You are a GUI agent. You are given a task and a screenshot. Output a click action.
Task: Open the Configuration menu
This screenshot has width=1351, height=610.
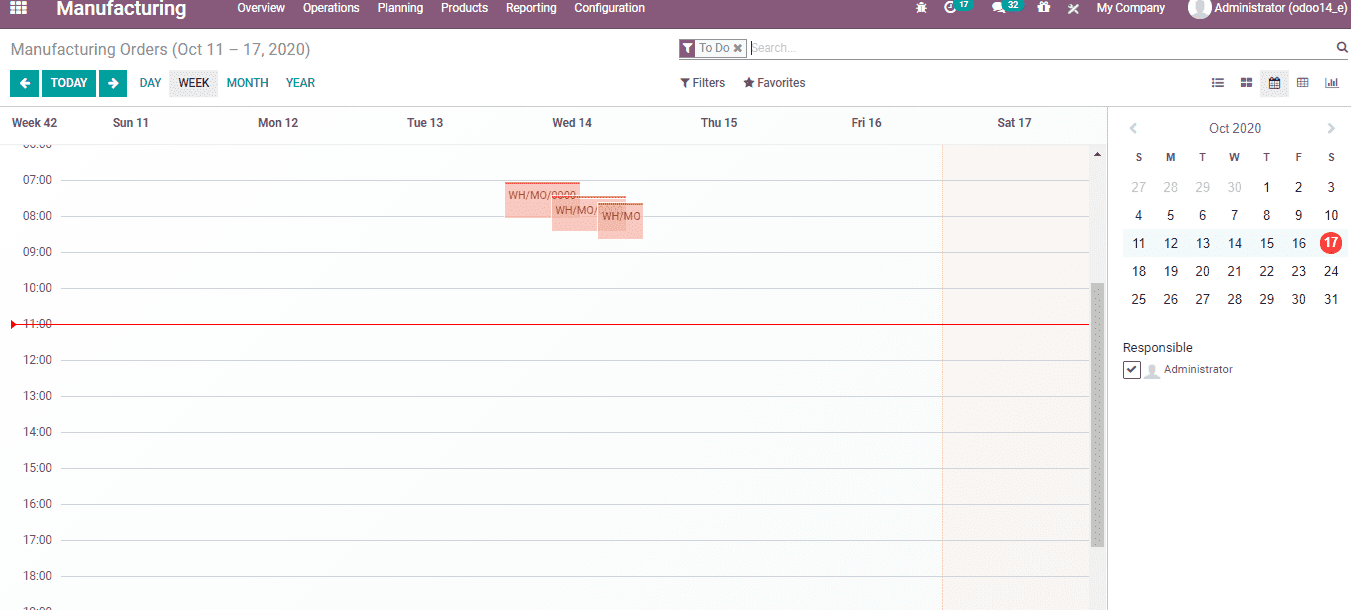(x=609, y=8)
